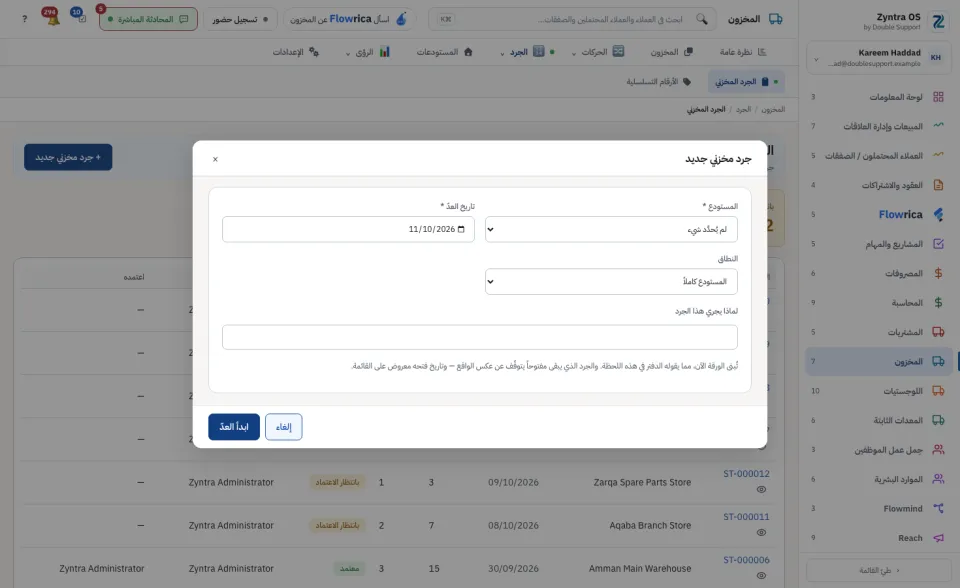
Task: Select المخزون inventory in sidebar
Action: 879,361
